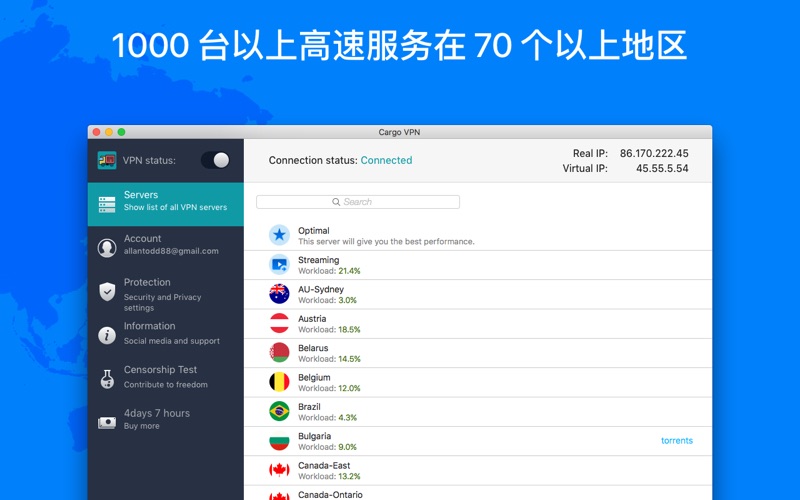Select the Streaming server row label
800x500 pixels.
click(x=318, y=260)
